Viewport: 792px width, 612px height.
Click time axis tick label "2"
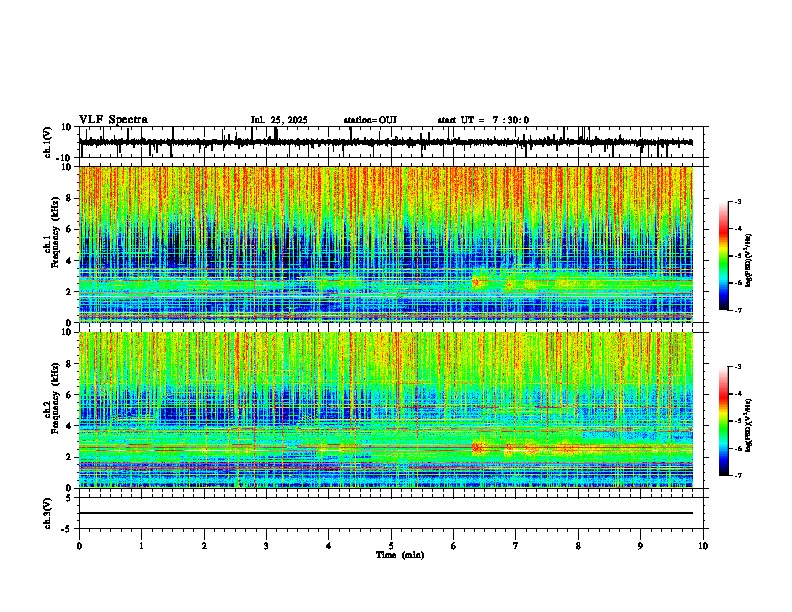204,546
